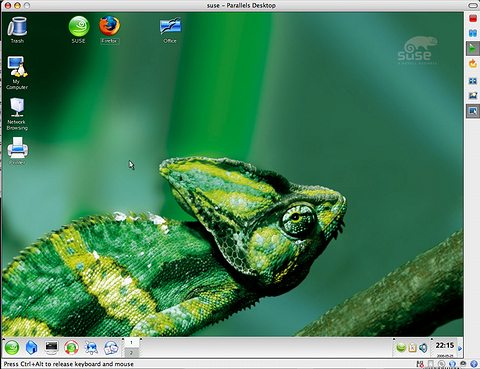Click the Konqueror web browser panel icon
Image resolution: width=480 pixels, height=369 pixels.
pyautogui.click(x=91, y=348)
